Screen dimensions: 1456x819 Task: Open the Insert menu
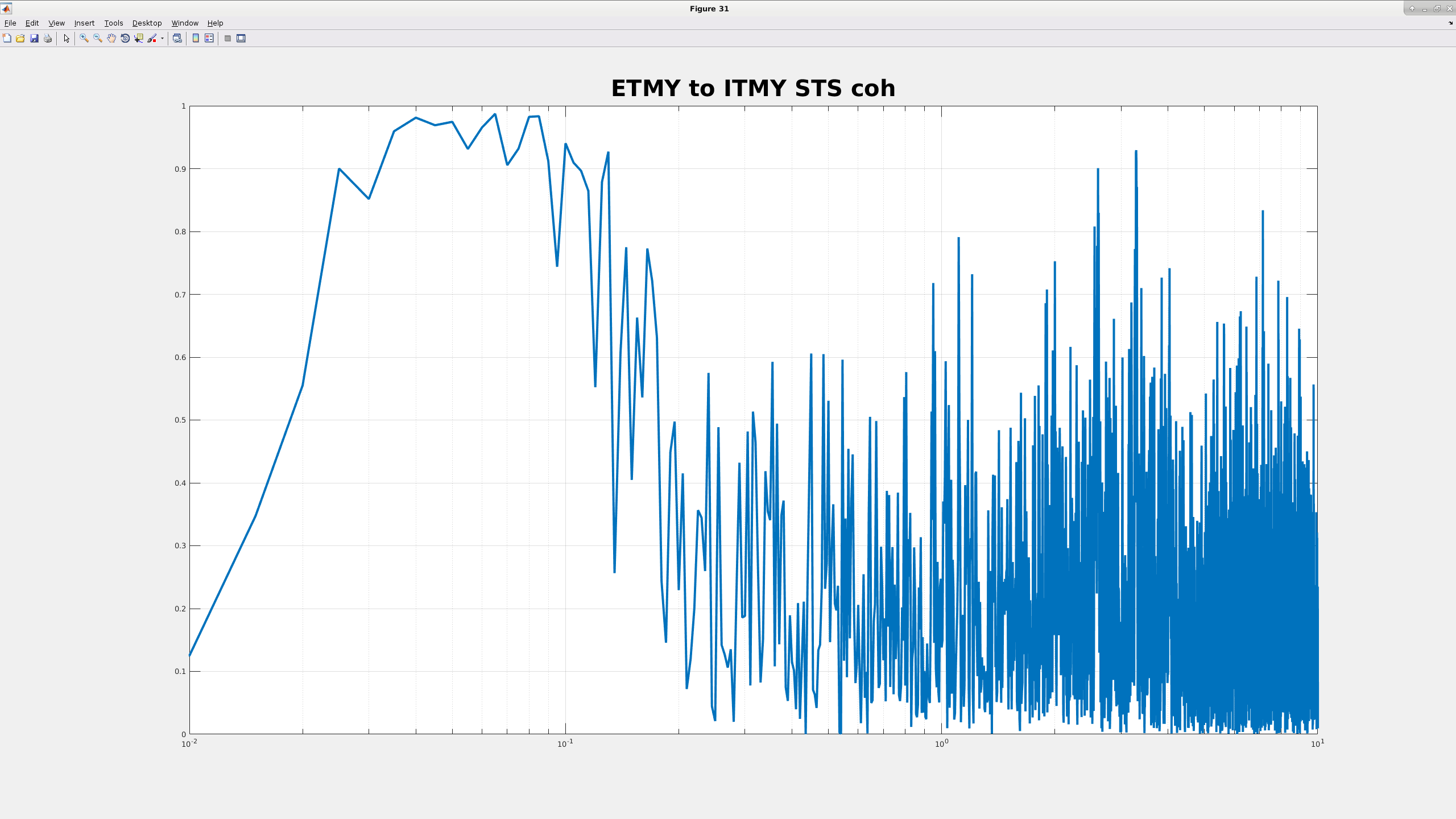pyautogui.click(x=84, y=23)
